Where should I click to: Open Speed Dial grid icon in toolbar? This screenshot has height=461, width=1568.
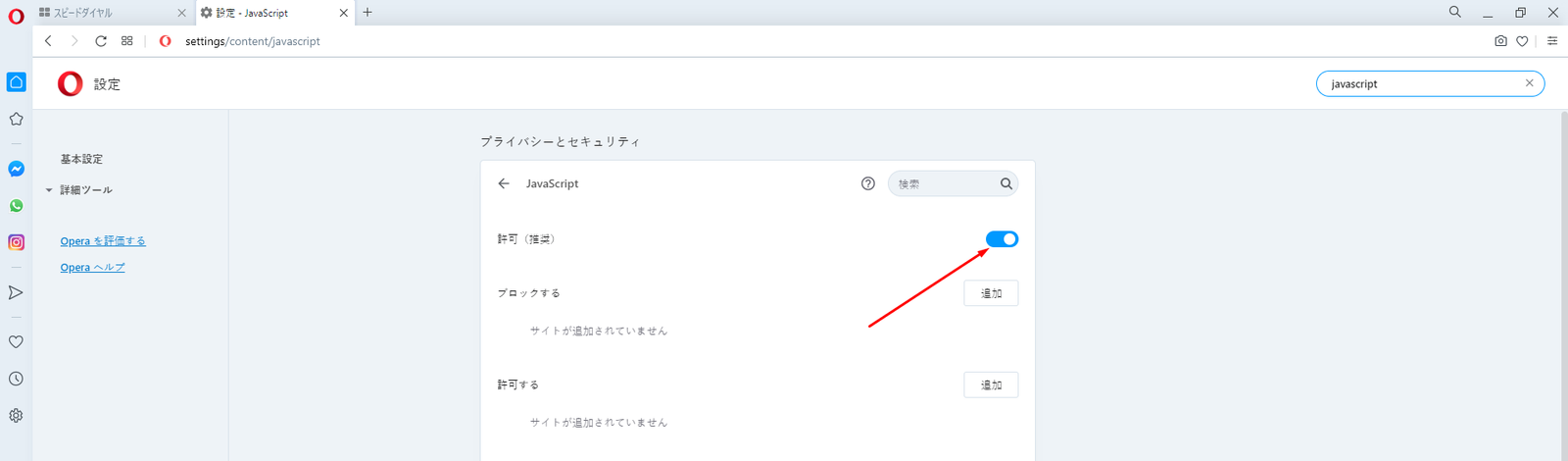pyautogui.click(x=127, y=41)
